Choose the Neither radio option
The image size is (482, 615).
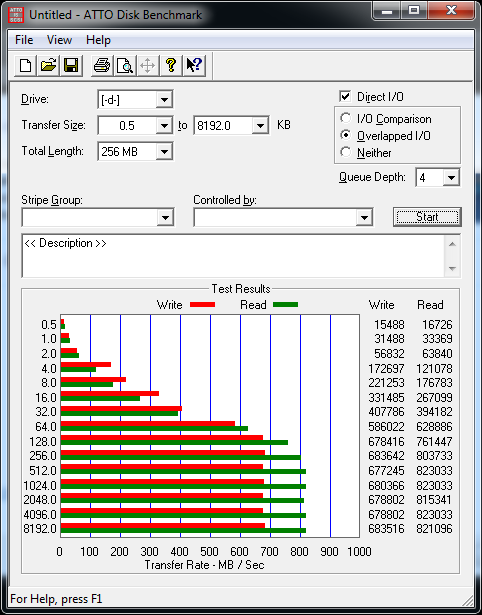tap(346, 152)
